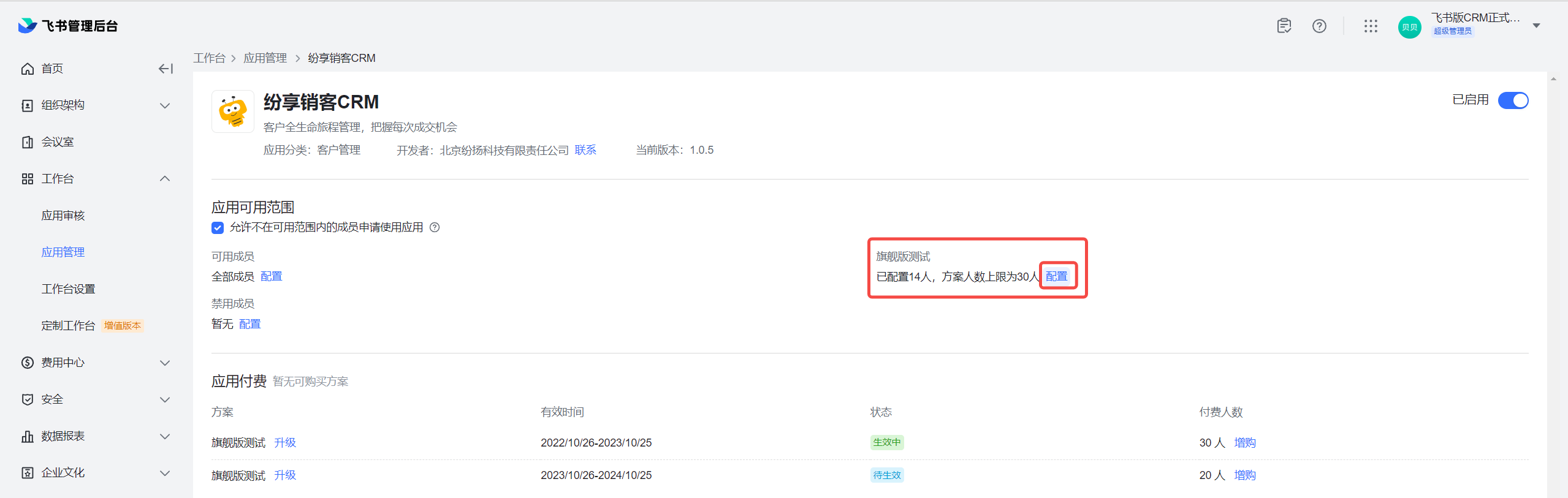The image size is (1568, 498).
Task: Open the task checklist icon in header
Action: coord(1284,26)
